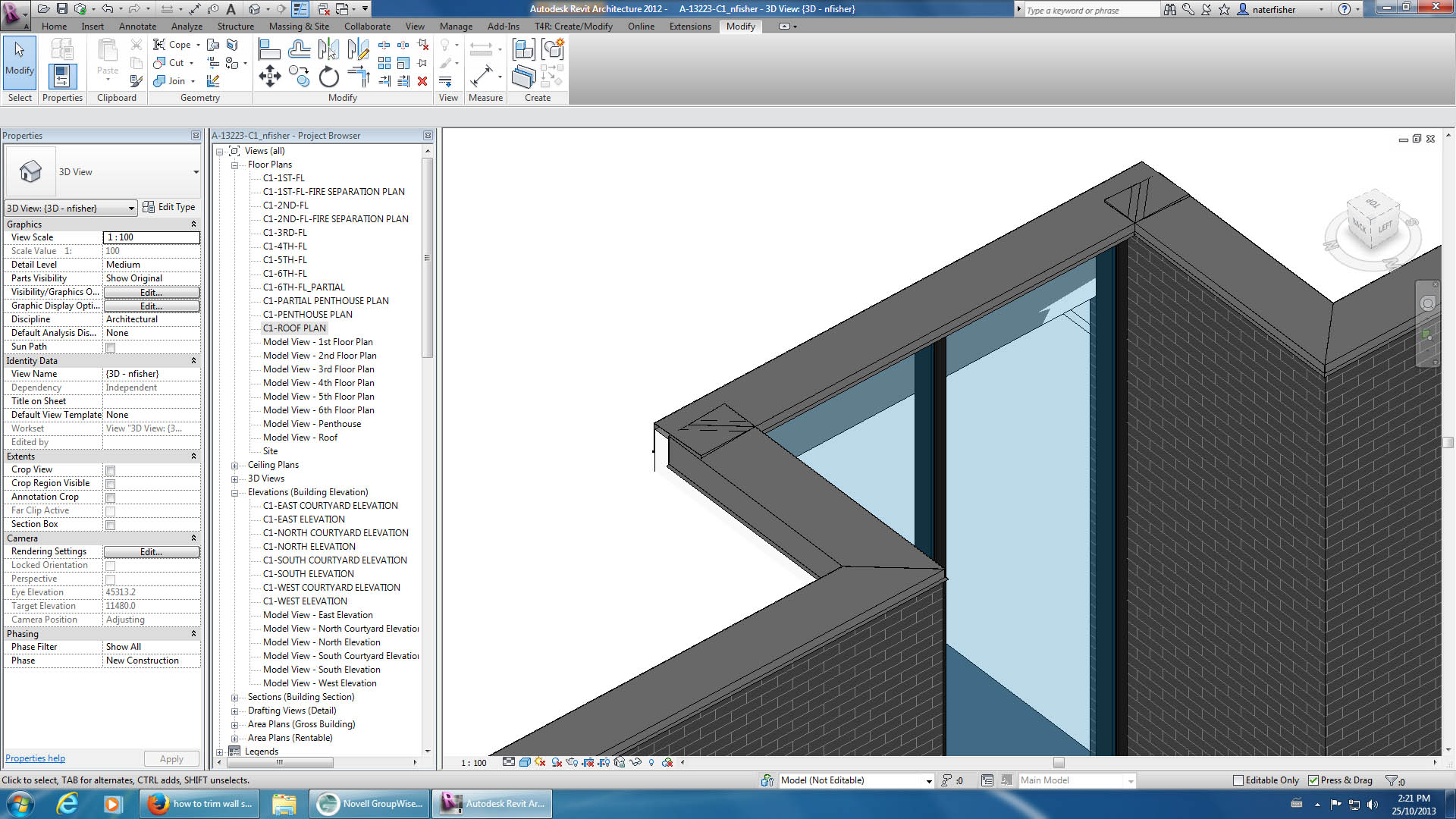Check the Editable Only option
The width and height of the screenshot is (1456, 819).
pyautogui.click(x=1238, y=780)
